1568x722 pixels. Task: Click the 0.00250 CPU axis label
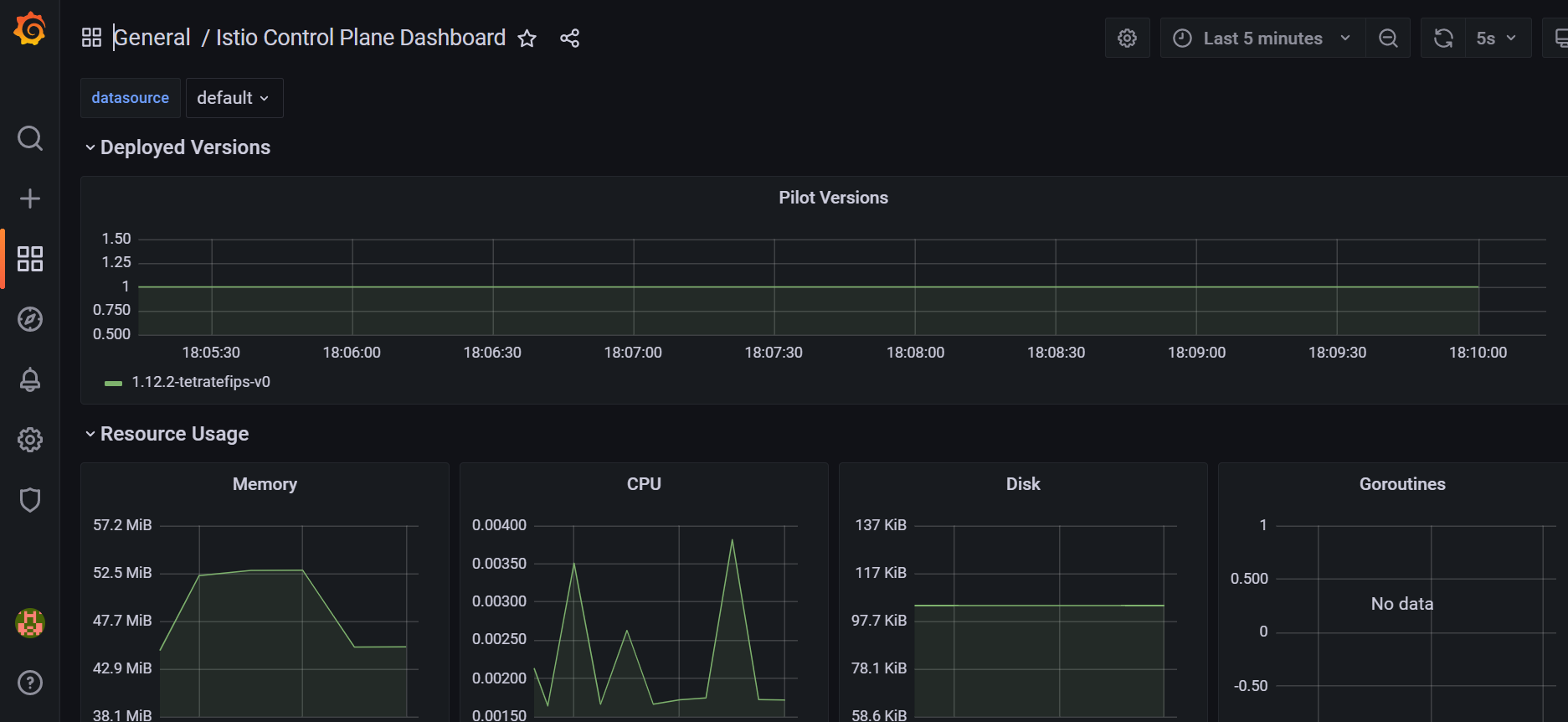pyautogui.click(x=499, y=639)
